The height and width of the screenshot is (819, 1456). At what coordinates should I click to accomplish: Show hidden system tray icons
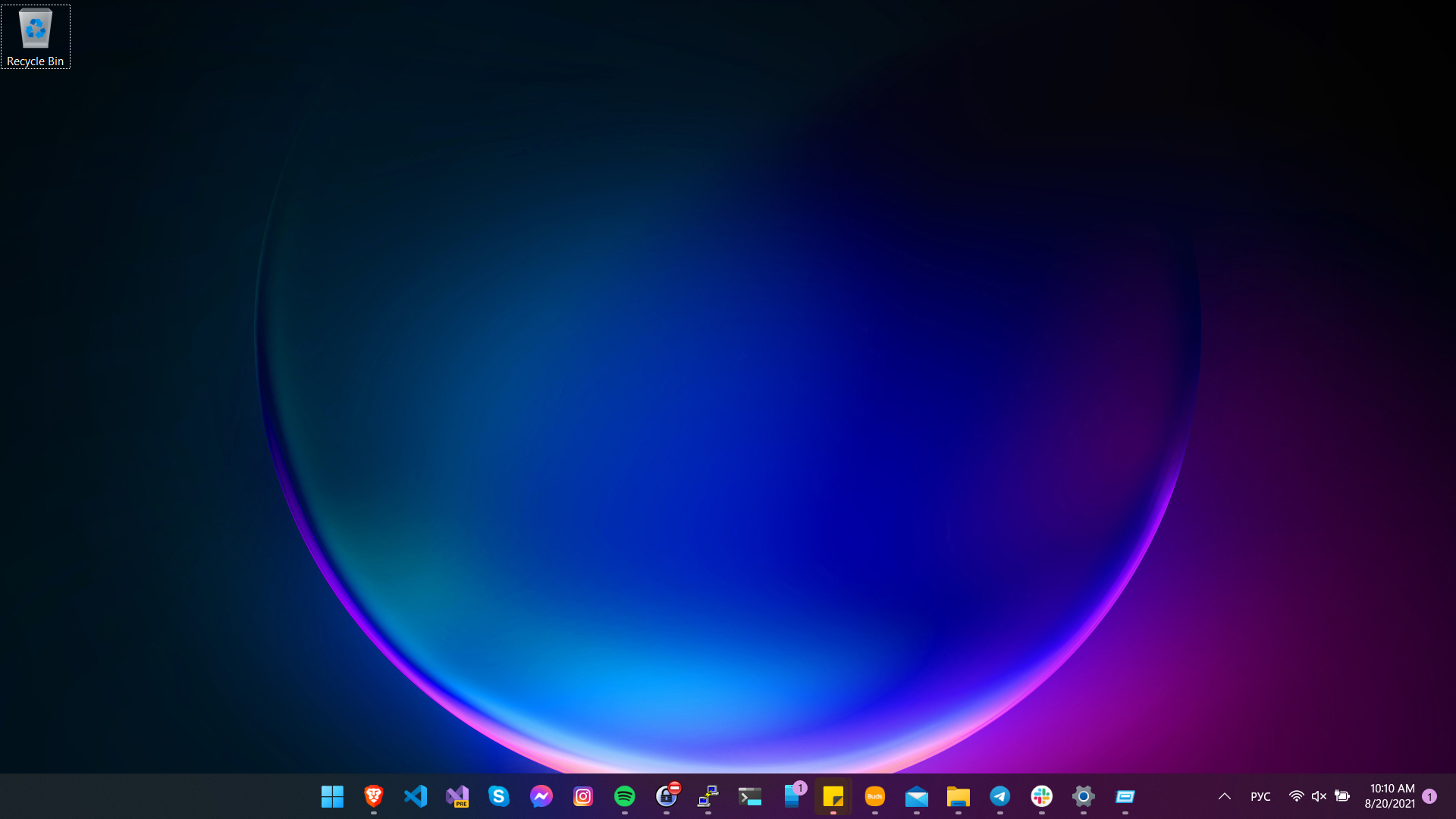[1224, 796]
